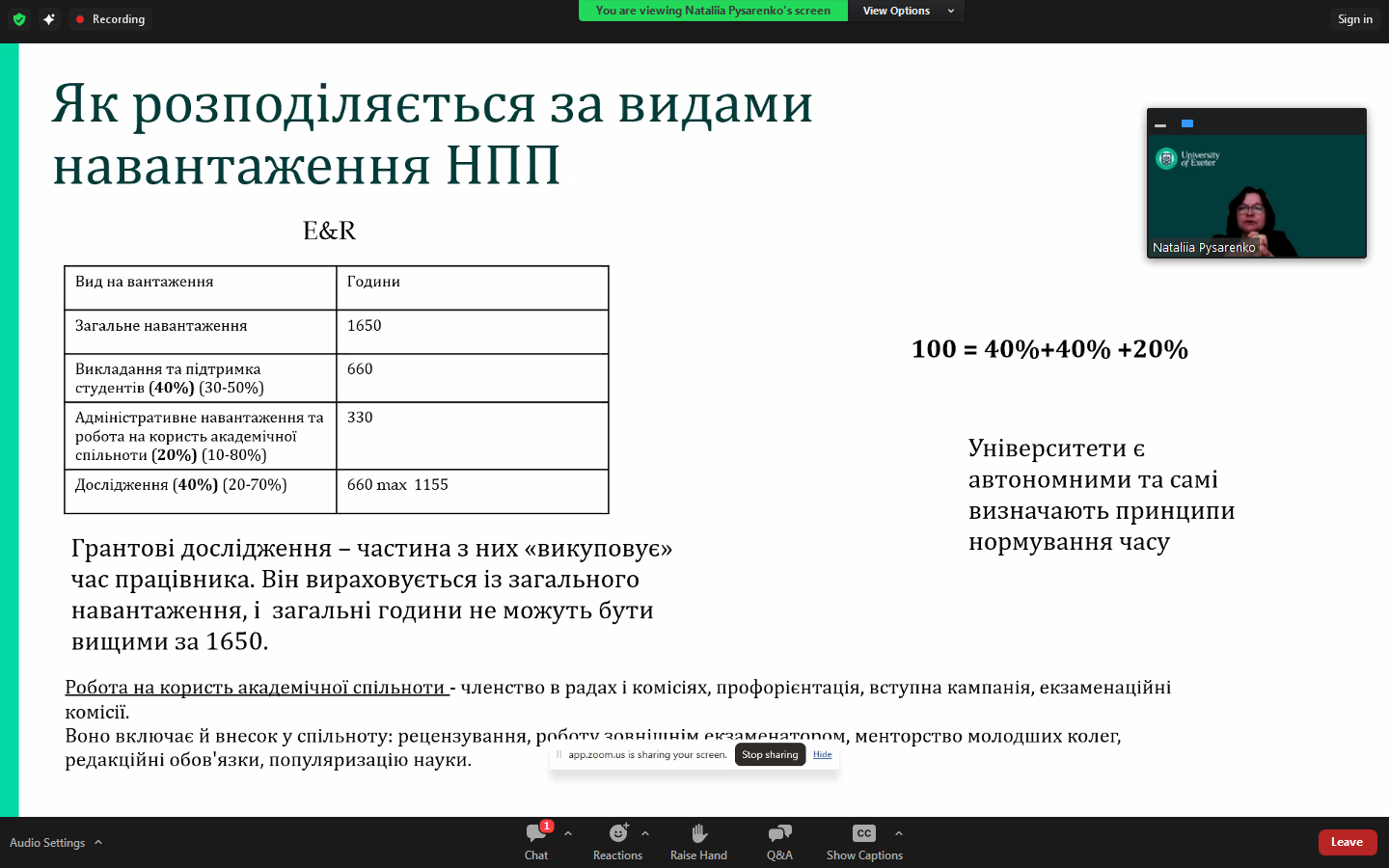Toggle Show Captions CC icon
The image size is (1389, 868).
(864, 833)
